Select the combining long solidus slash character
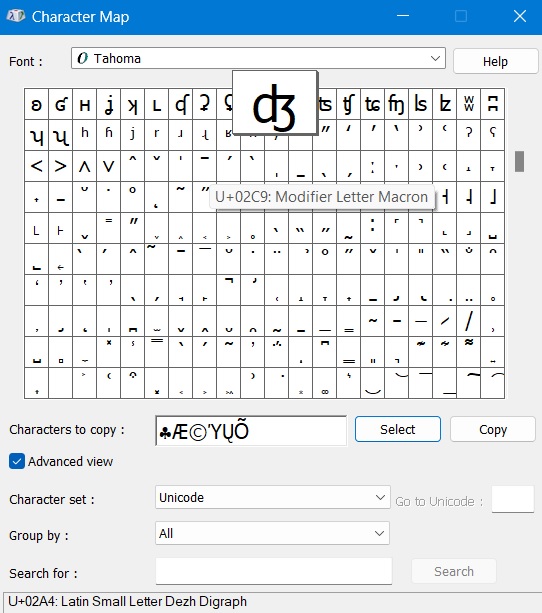Viewport: 542px width, 613px height. tap(468, 321)
